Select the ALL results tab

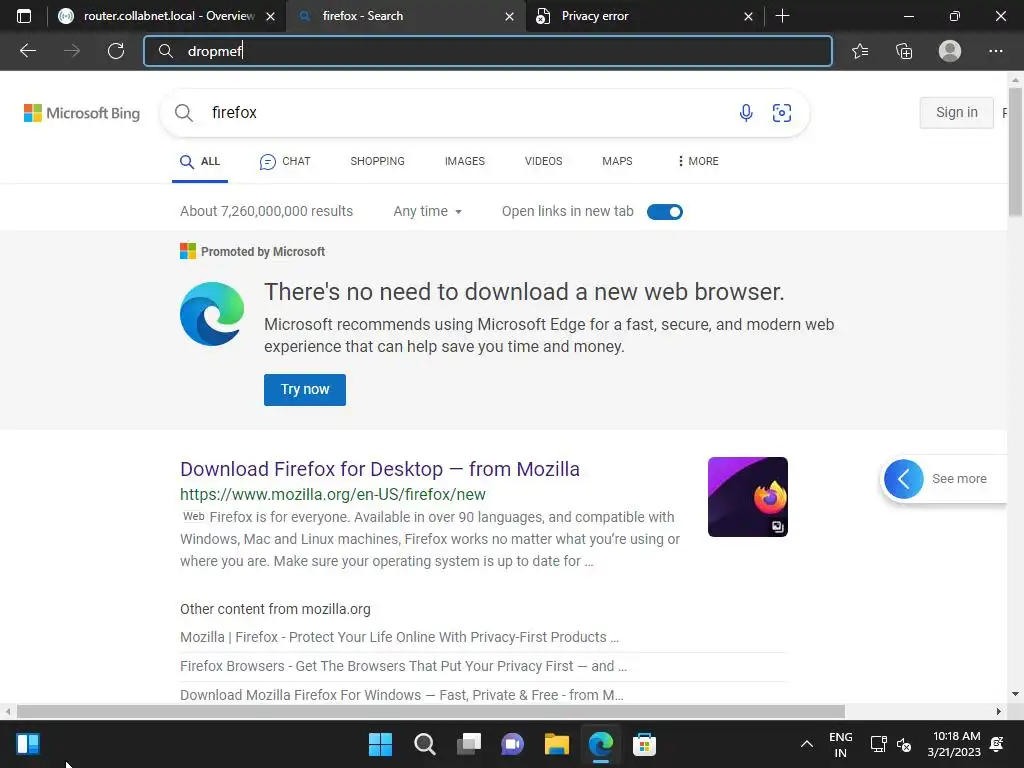click(x=200, y=161)
